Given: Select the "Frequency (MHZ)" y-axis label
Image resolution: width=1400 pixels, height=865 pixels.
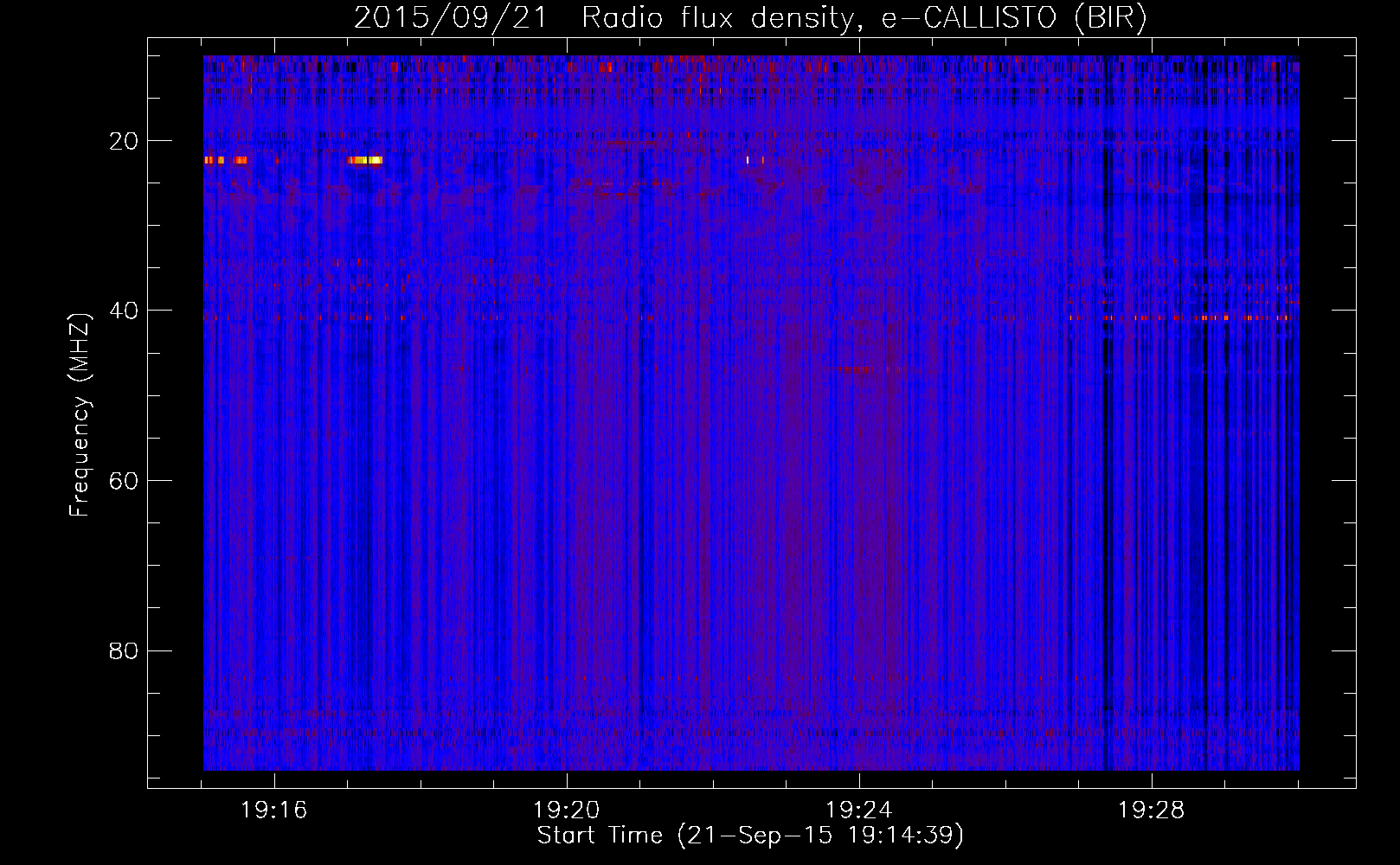Looking at the screenshot, I should pos(80,414).
